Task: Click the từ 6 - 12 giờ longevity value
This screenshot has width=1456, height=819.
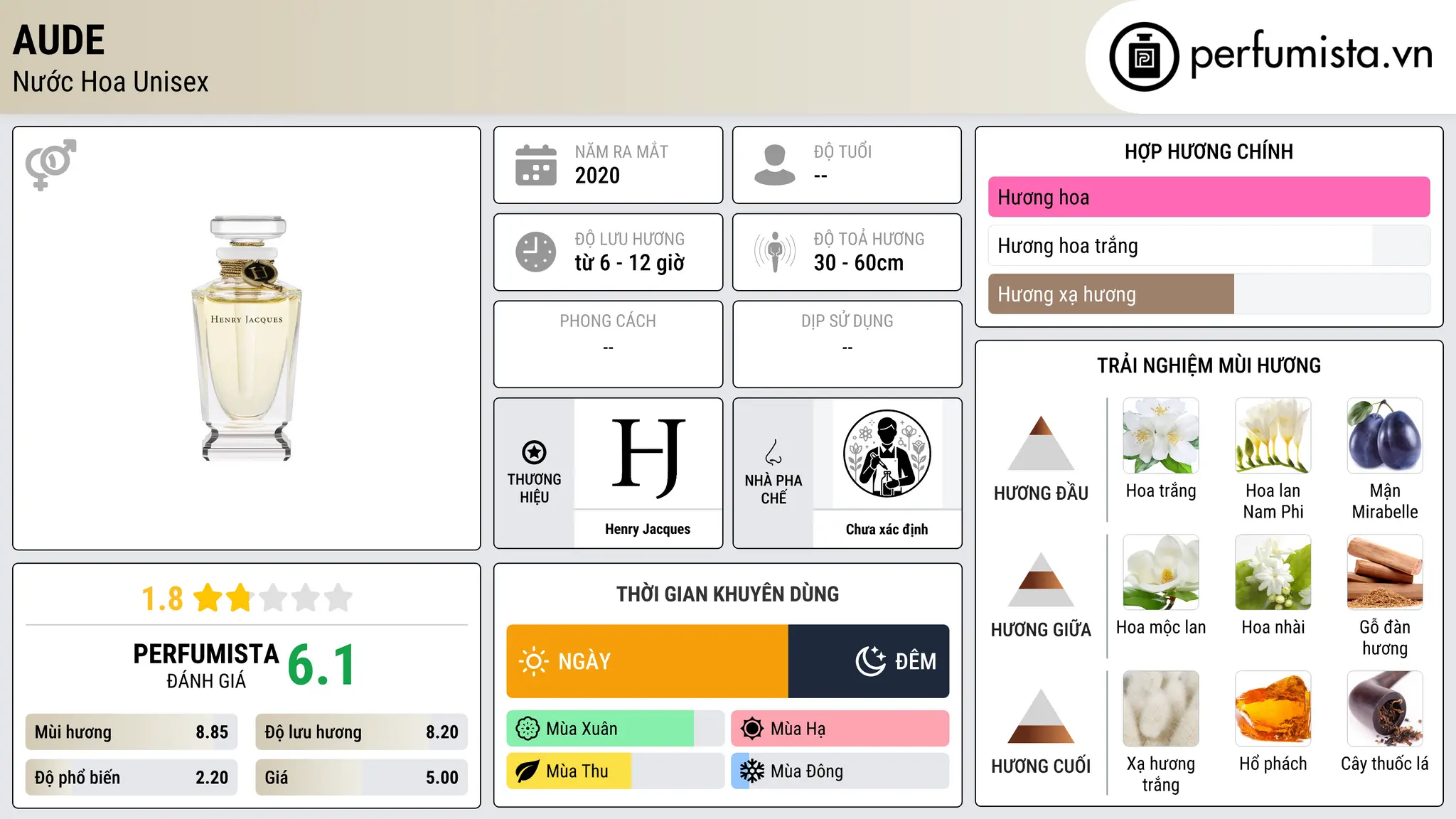Action: tap(630, 263)
